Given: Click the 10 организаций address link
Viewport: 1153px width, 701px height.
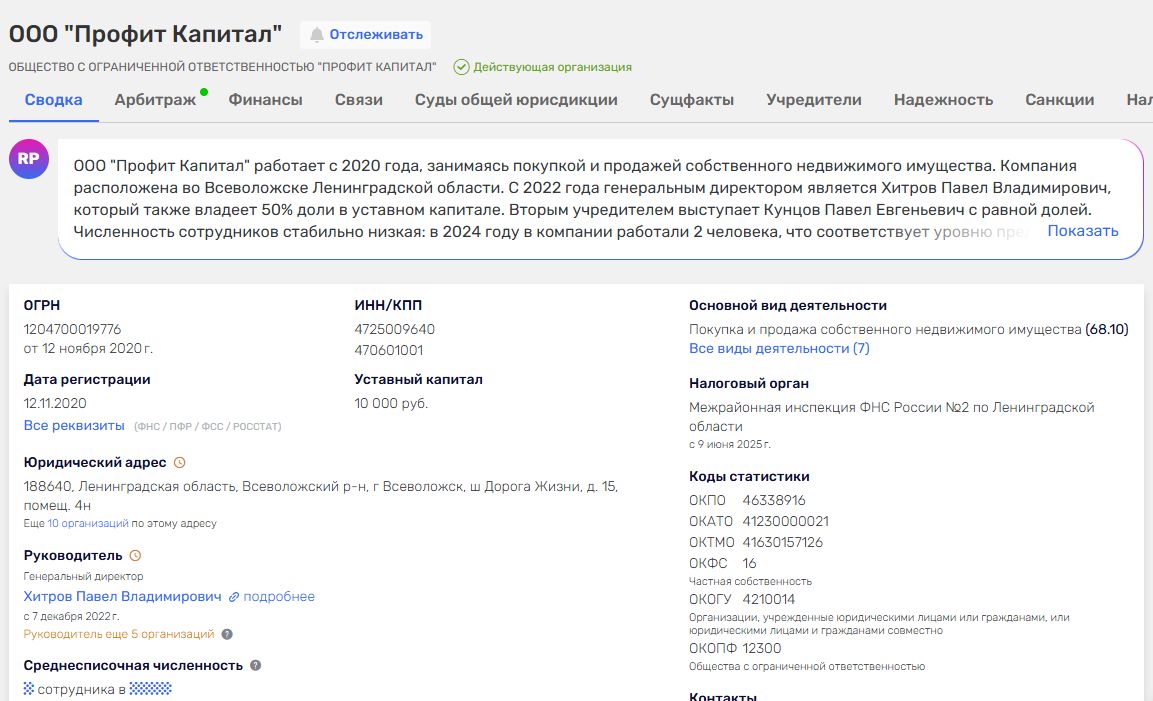Looking at the screenshot, I should click(88, 524).
